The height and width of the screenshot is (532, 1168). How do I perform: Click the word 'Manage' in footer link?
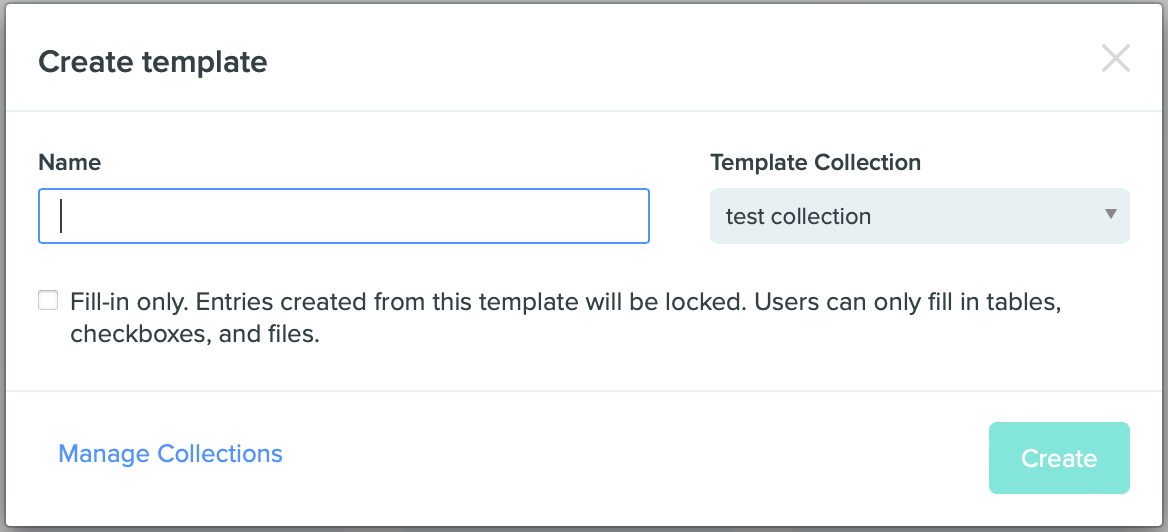pyautogui.click(x=105, y=454)
